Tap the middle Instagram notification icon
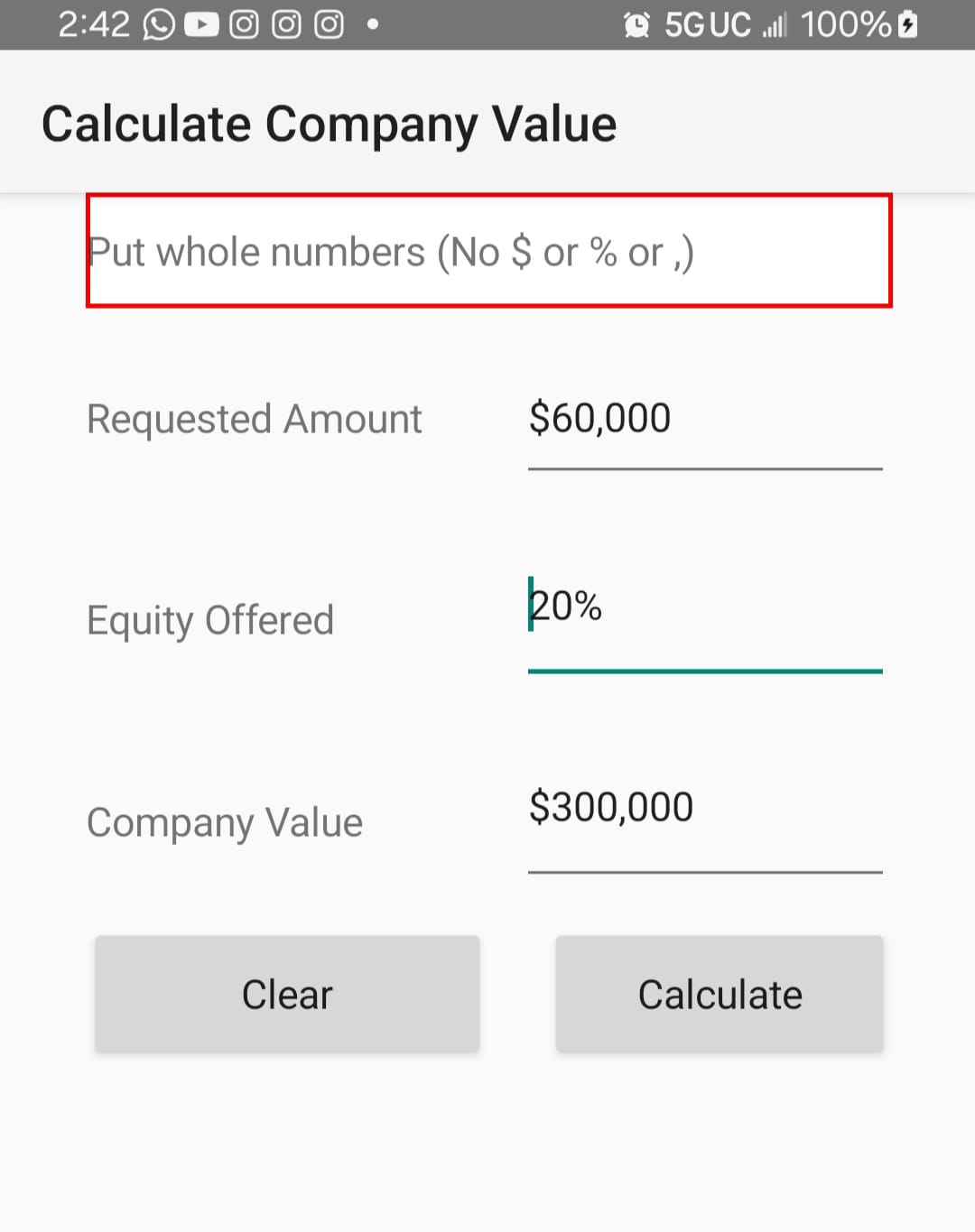This screenshot has height=1232, width=975. (x=286, y=24)
